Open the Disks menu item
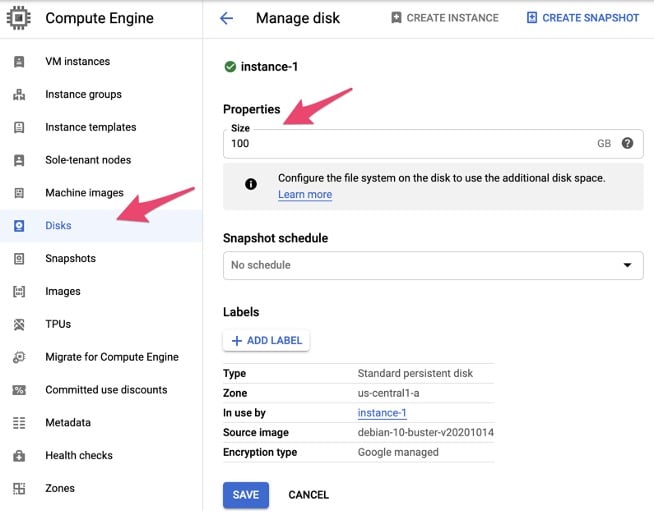The width and height of the screenshot is (654, 512). point(58,226)
